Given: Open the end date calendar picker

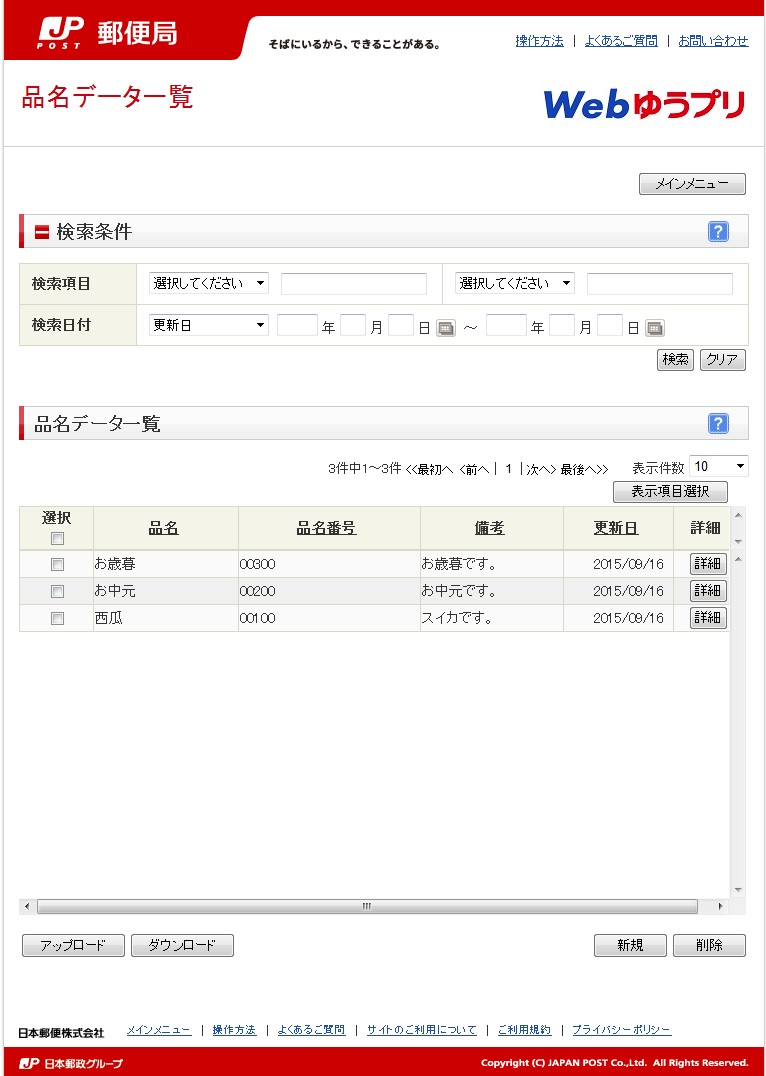Looking at the screenshot, I should tap(655, 328).
